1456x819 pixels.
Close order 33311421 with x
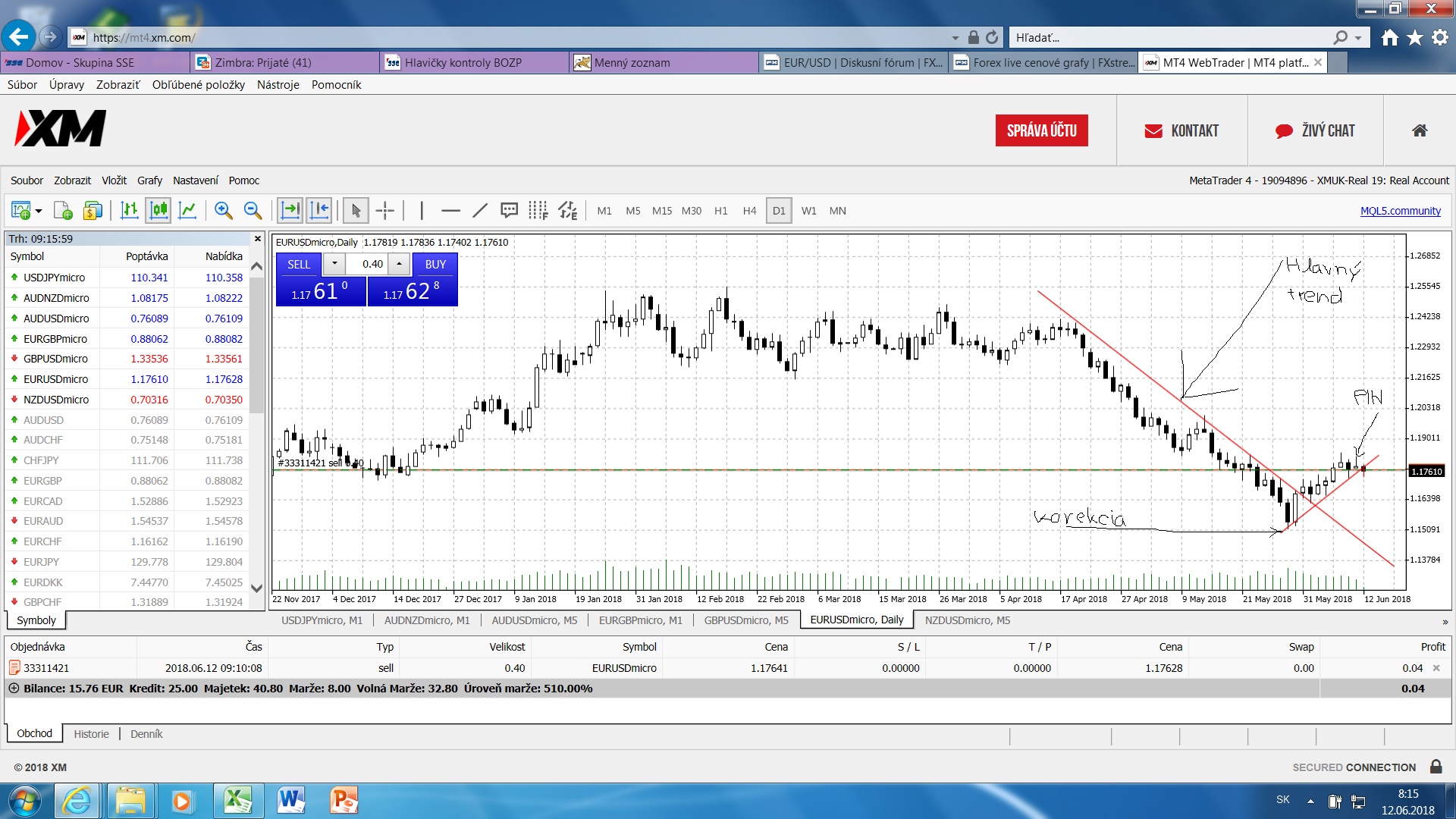(1436, 668)
